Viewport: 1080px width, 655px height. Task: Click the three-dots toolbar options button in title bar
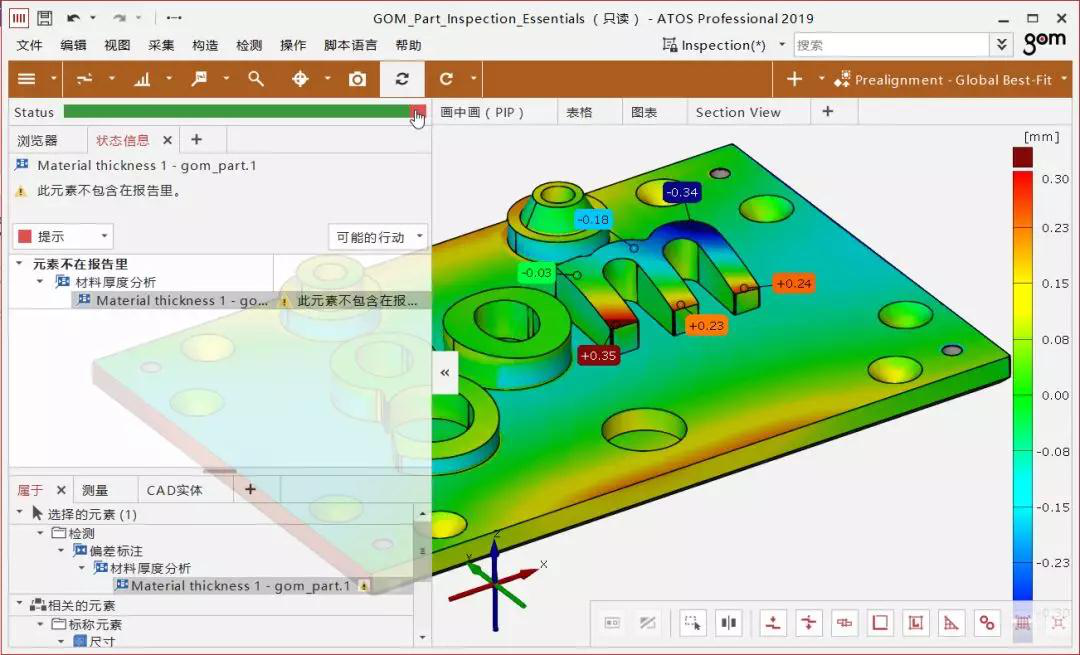tap(174, 18)
